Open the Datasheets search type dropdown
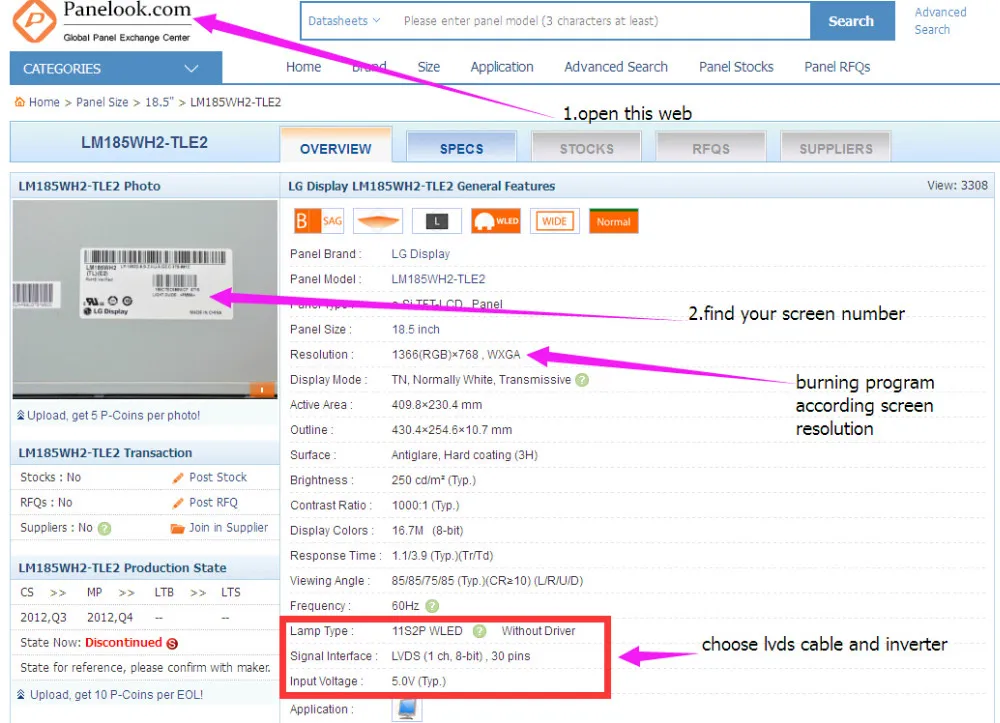The image size is (1000, 723). 344,21
